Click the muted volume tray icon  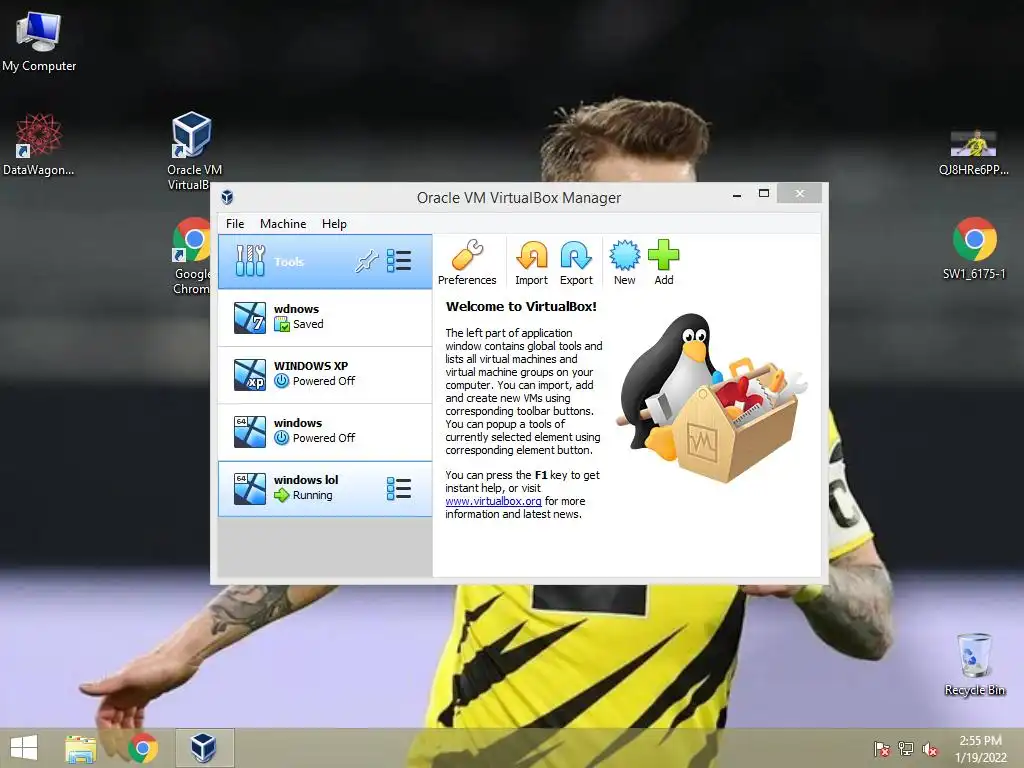930,749
